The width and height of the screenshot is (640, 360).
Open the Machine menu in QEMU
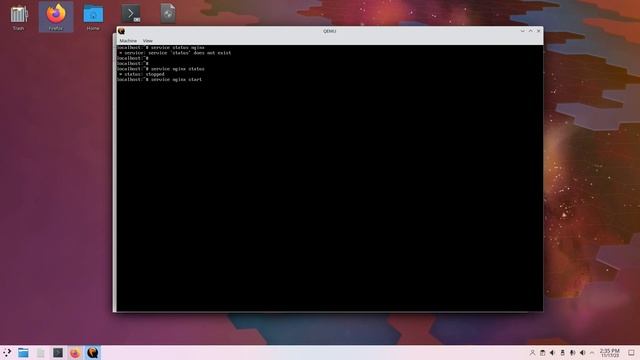coord(128,41)
